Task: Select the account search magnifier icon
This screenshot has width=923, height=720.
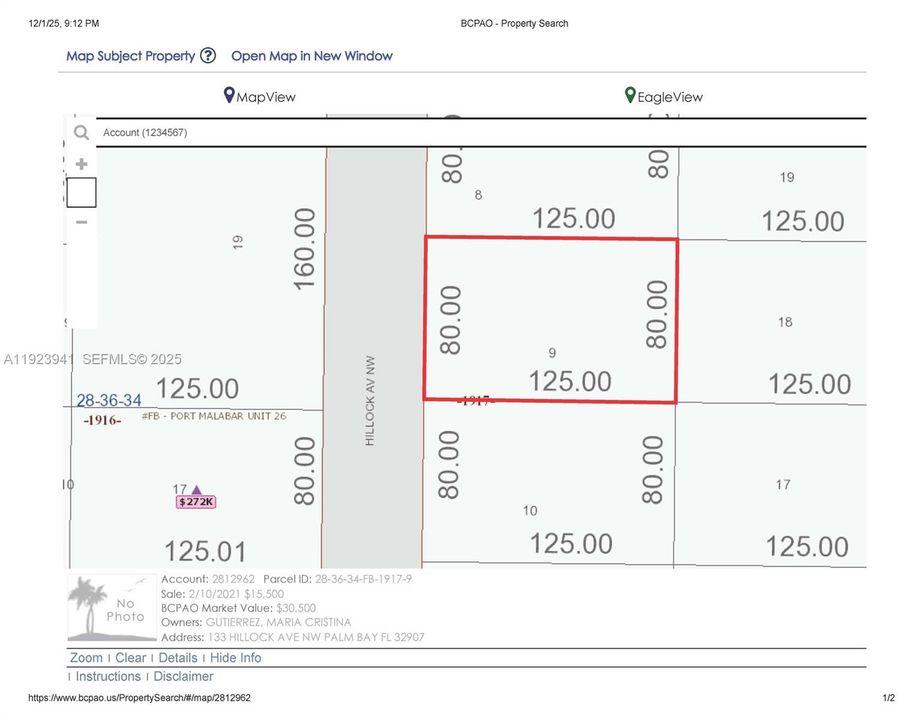Action: [x=81, y=132]
